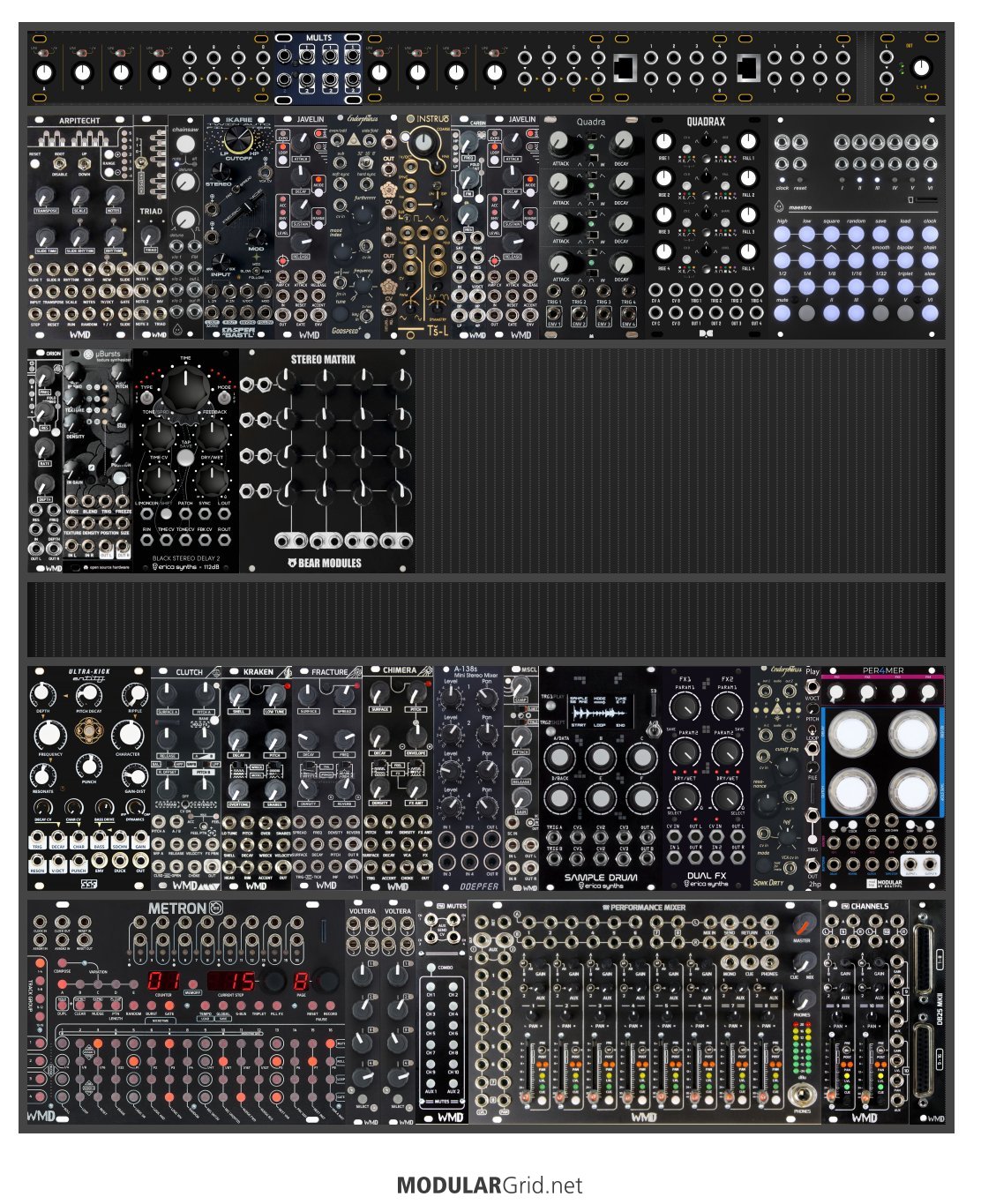The height and width of the screenshot is (1204, 981).
Task: Select the chainsaw oscillator module
Action: click(x=185, y=227)
